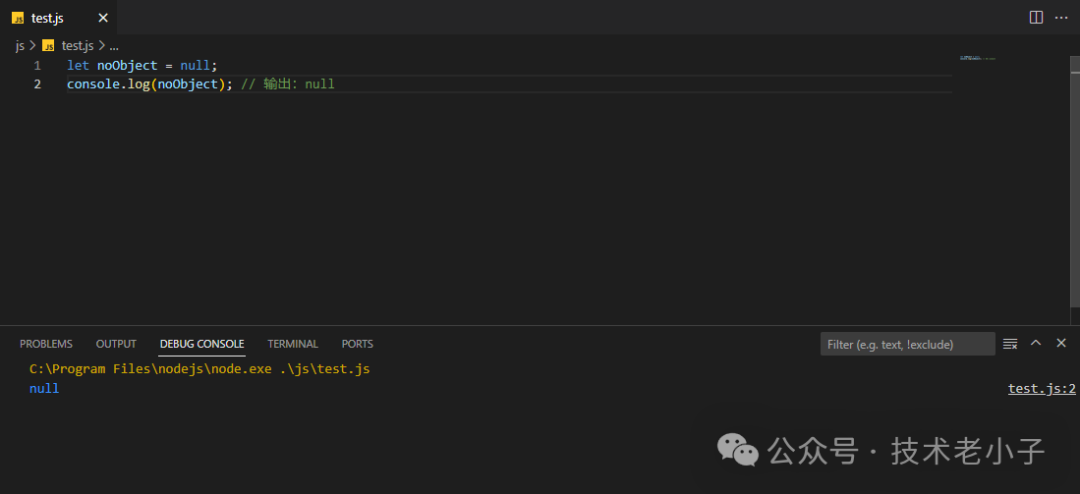Click the split editor right icon
This screenshot has height=494, width=1080.
1036,17
